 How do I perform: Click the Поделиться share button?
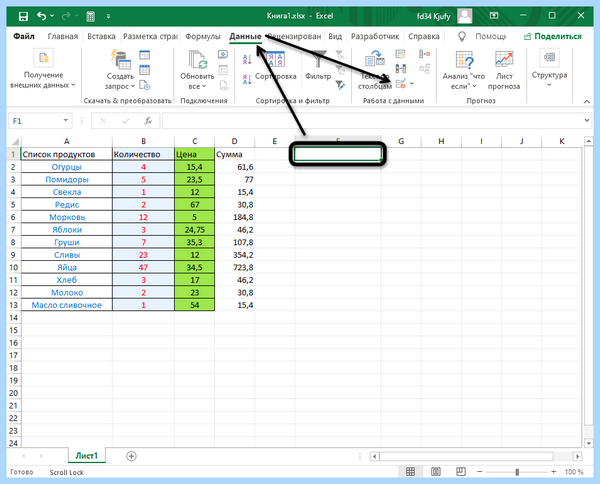553,36
